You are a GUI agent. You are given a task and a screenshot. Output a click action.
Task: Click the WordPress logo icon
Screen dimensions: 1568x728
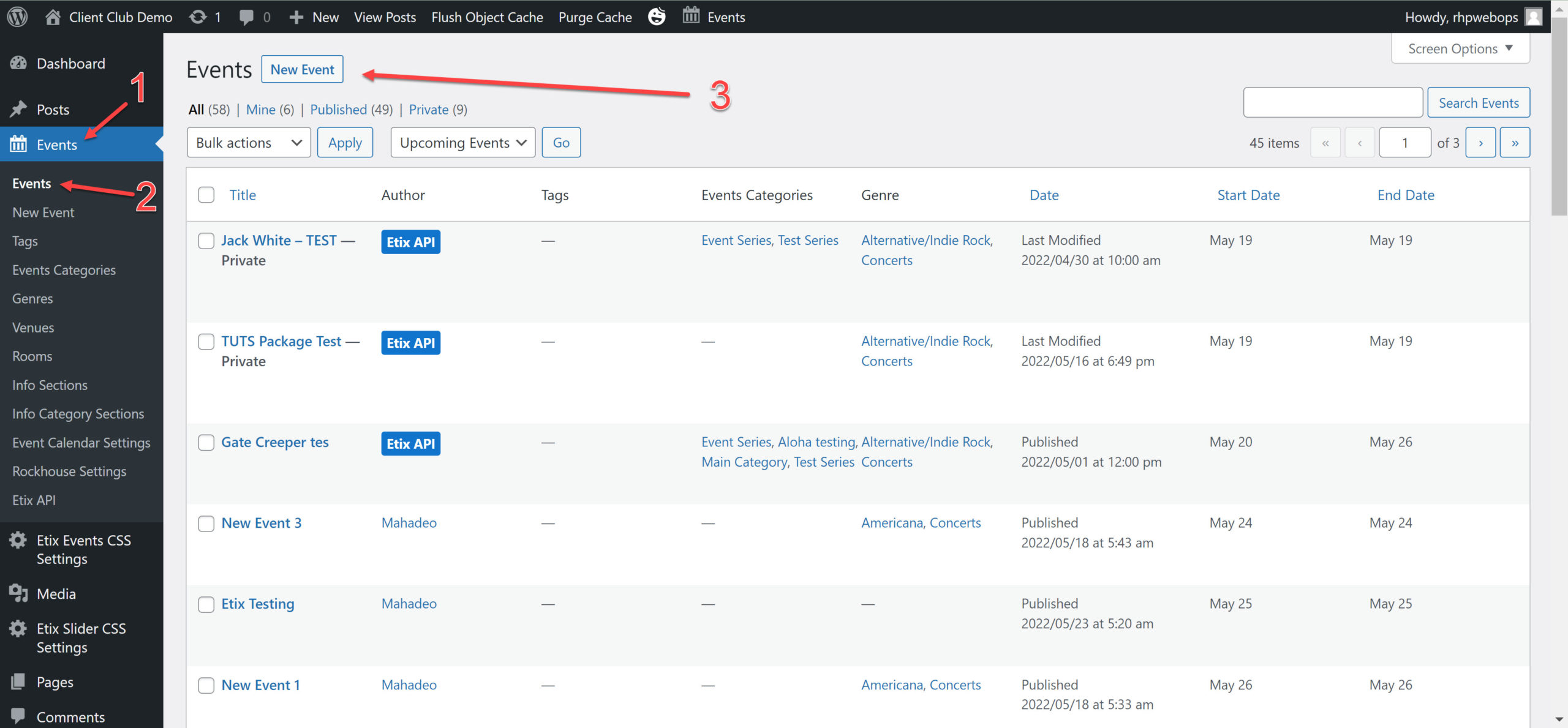[18, 17]
